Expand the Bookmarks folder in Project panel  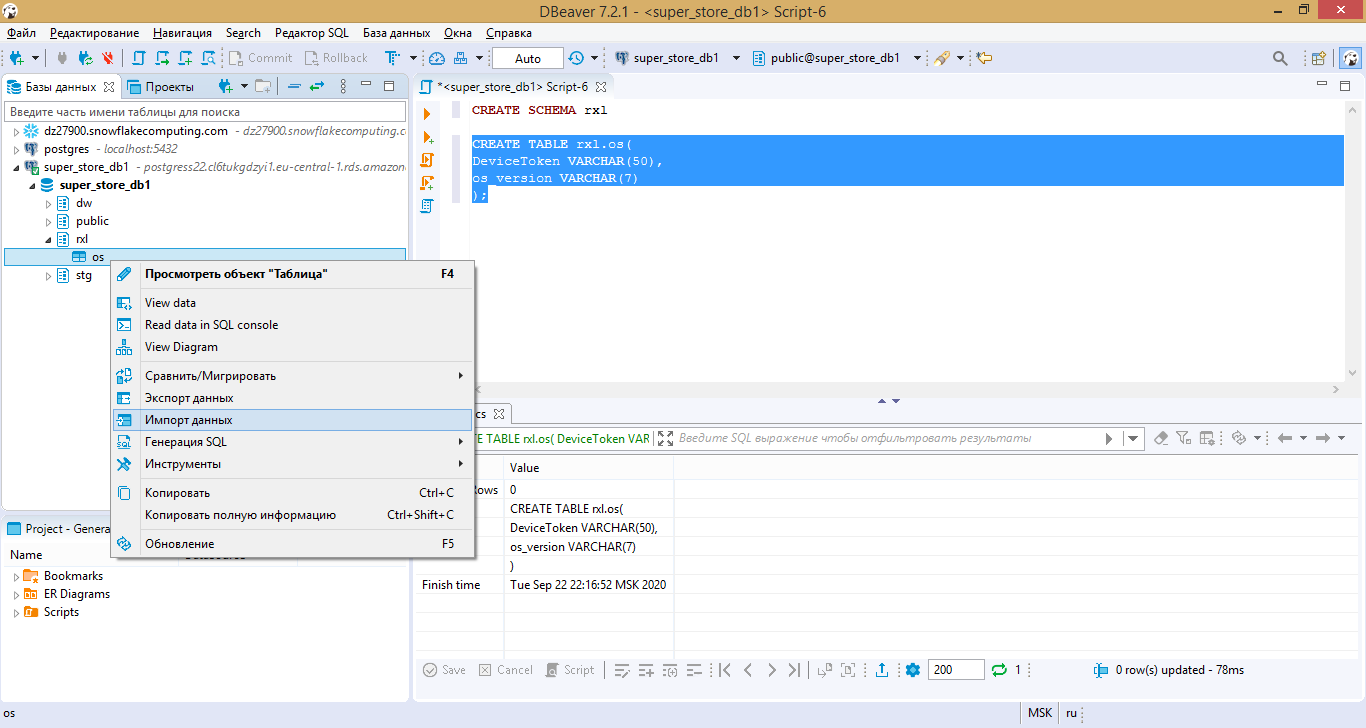(16, 576)
